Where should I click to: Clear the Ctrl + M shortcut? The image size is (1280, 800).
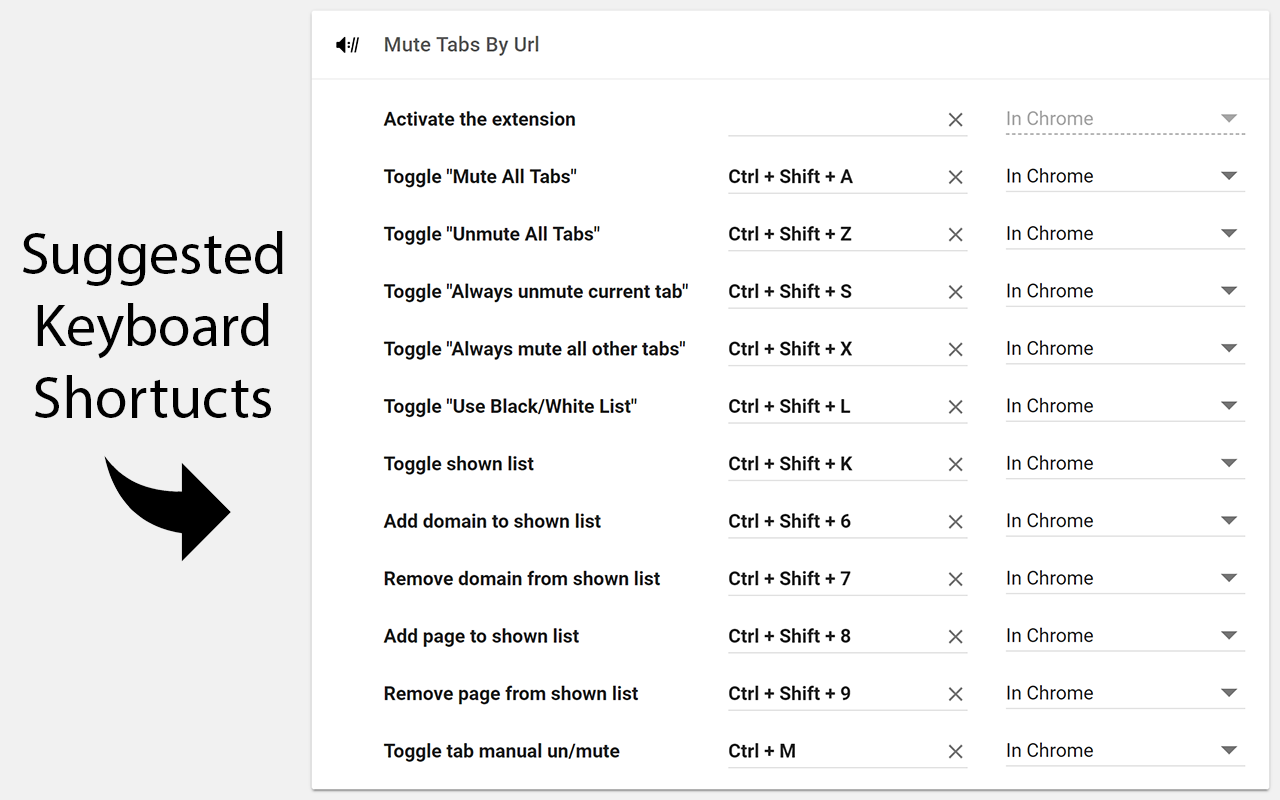955,752
